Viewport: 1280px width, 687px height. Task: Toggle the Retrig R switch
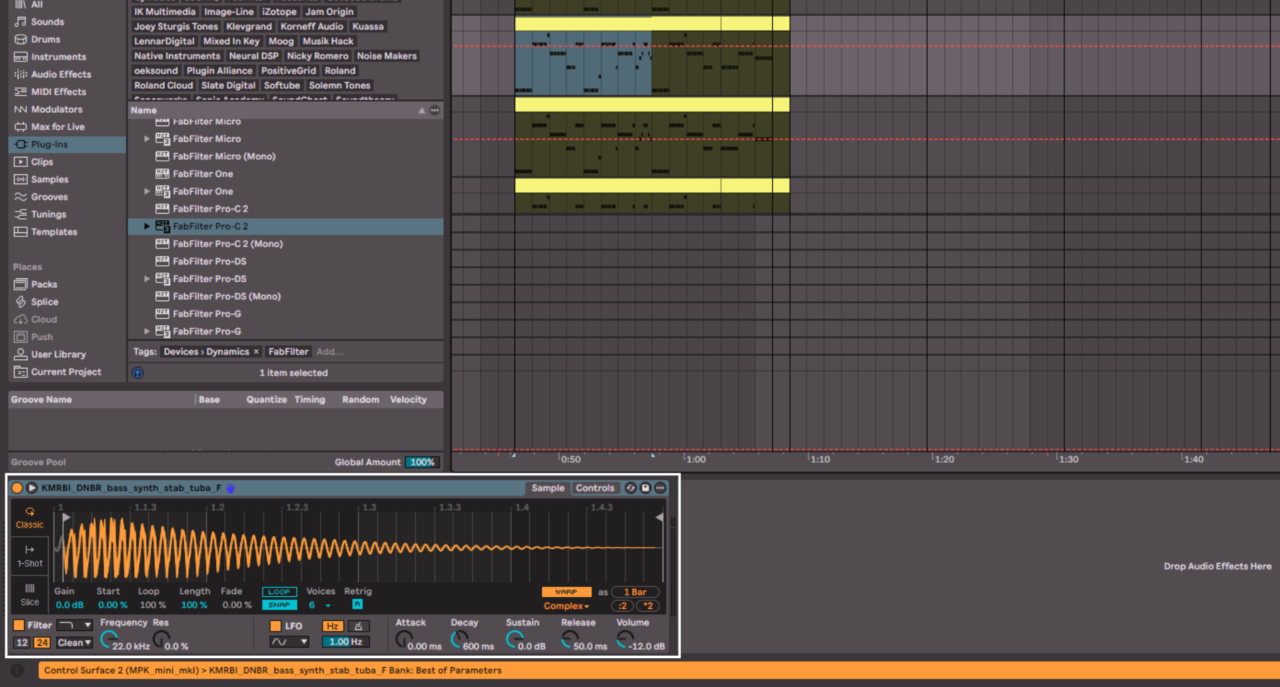357,605
